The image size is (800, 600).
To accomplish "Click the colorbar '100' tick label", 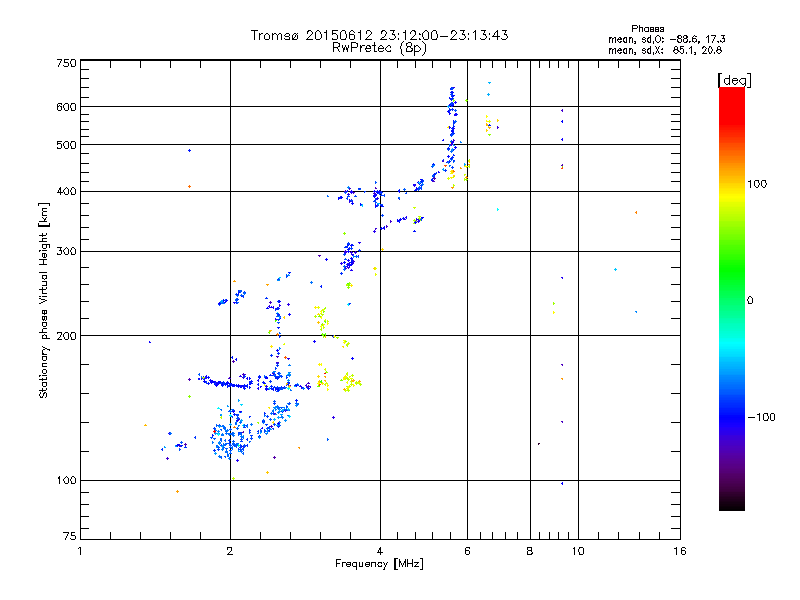I will coord(757,184).
